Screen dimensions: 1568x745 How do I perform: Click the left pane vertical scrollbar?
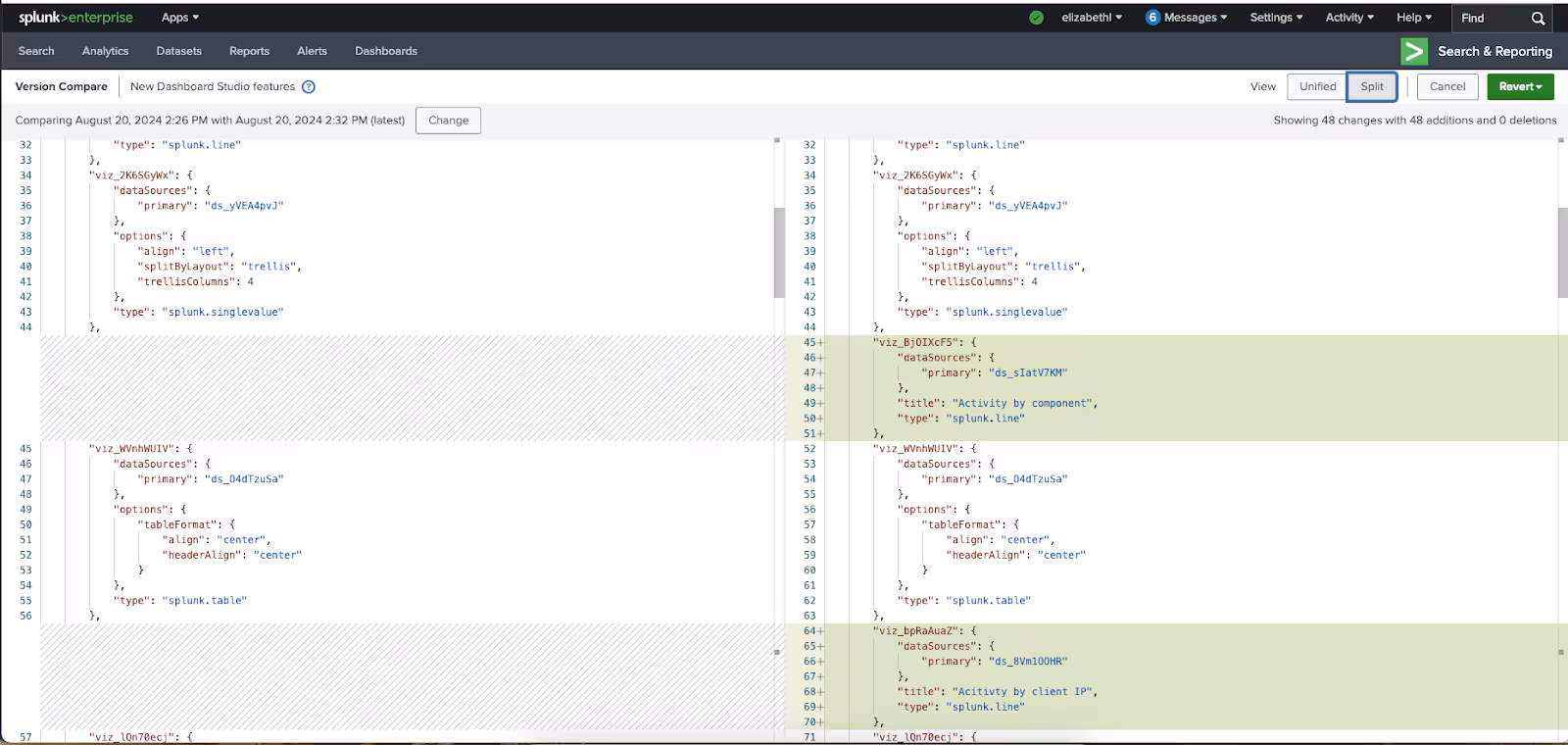(779, 252)
